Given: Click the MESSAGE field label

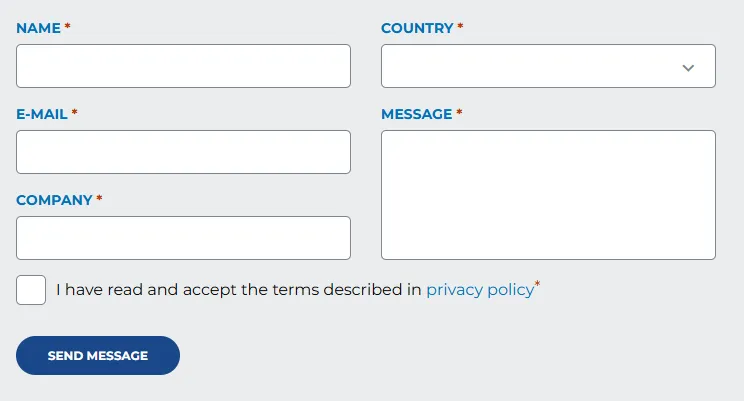Looking at the screenshot, I should pos(417,114).
